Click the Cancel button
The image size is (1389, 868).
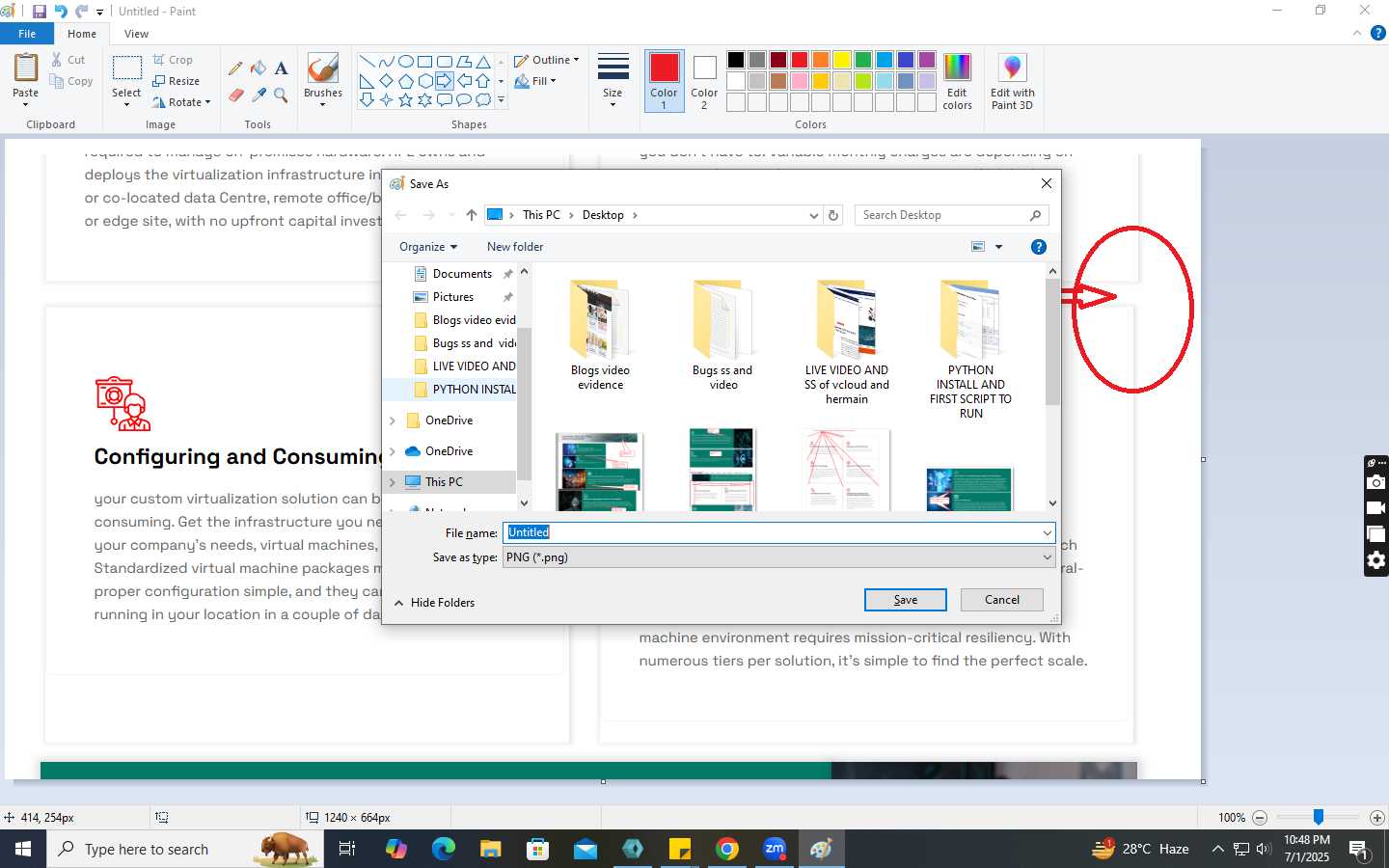(x=1002, y=600)
